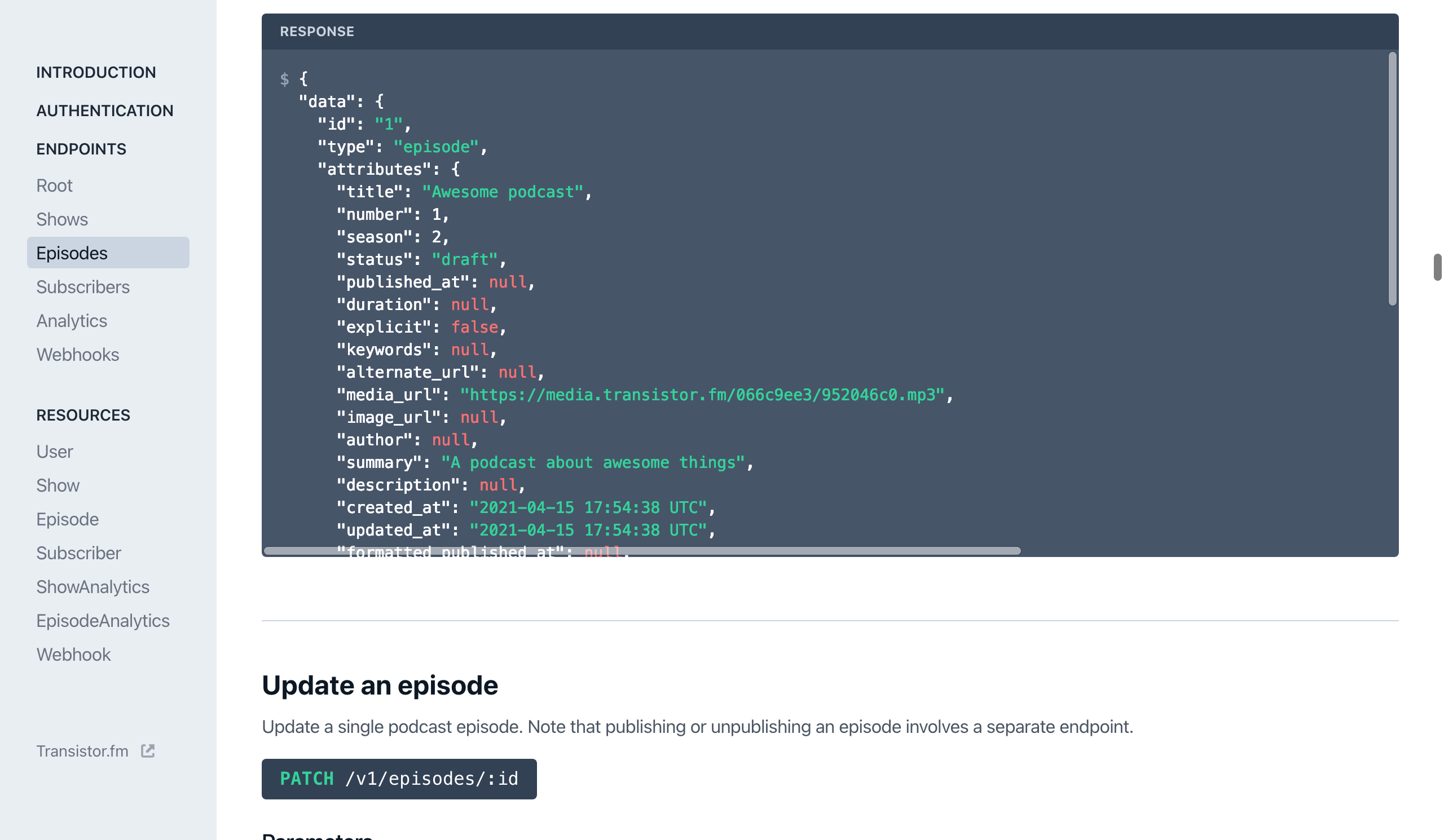Go to the Webhook resource
The image size is (1444, 840).
(73, 655)
